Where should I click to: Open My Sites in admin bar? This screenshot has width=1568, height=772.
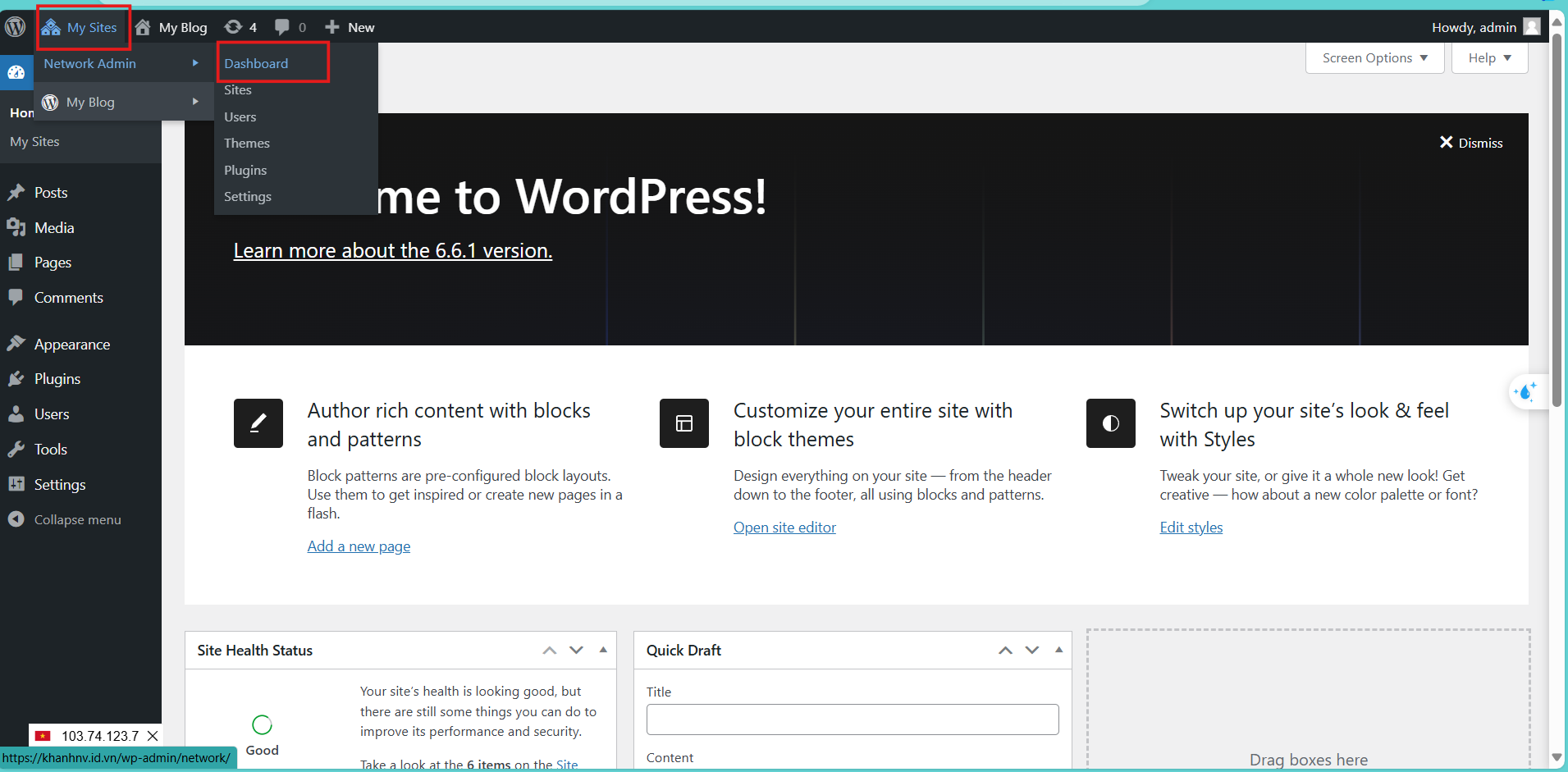click(80, 27)
